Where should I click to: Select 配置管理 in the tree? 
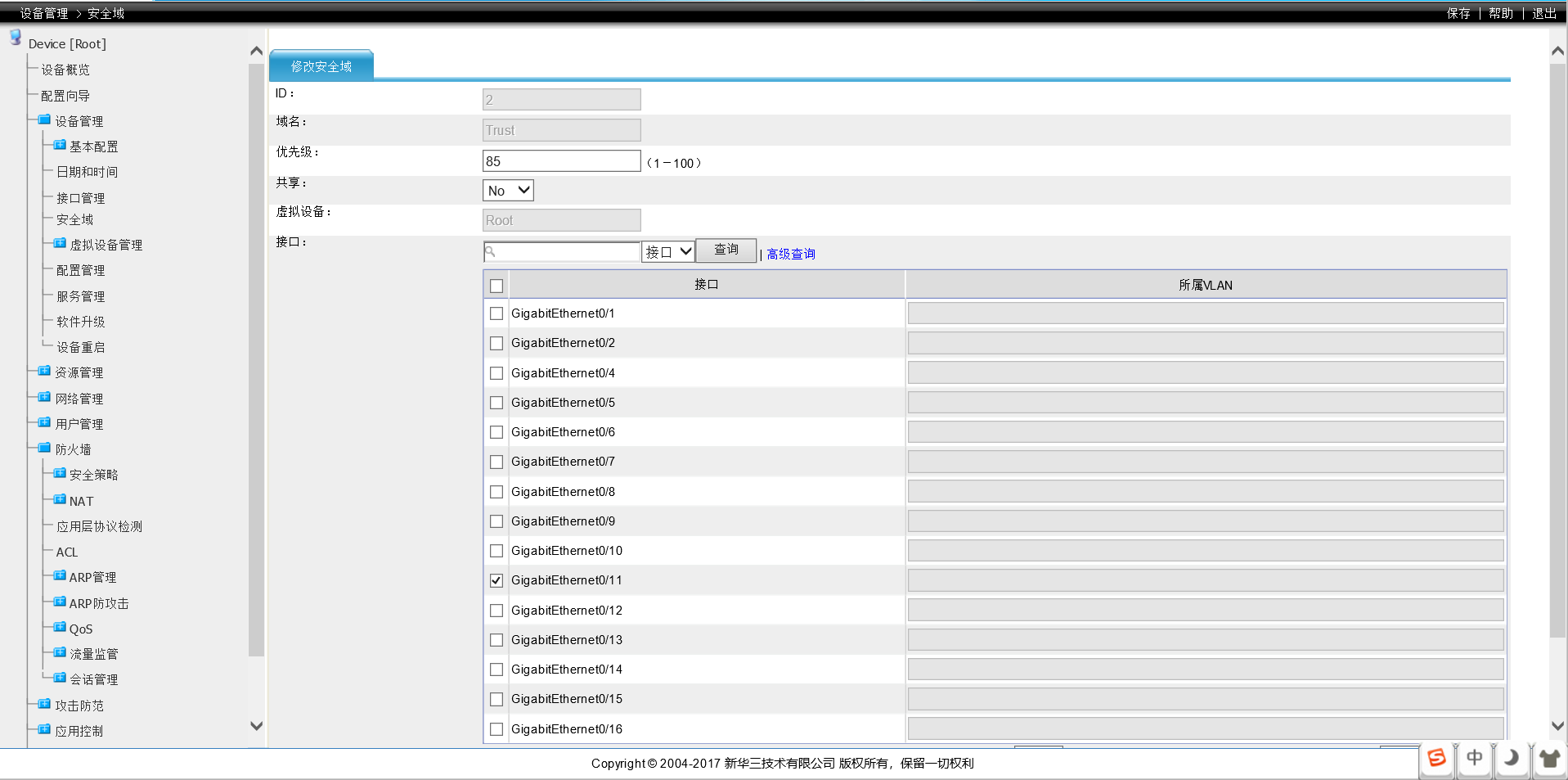coord(80,270)
